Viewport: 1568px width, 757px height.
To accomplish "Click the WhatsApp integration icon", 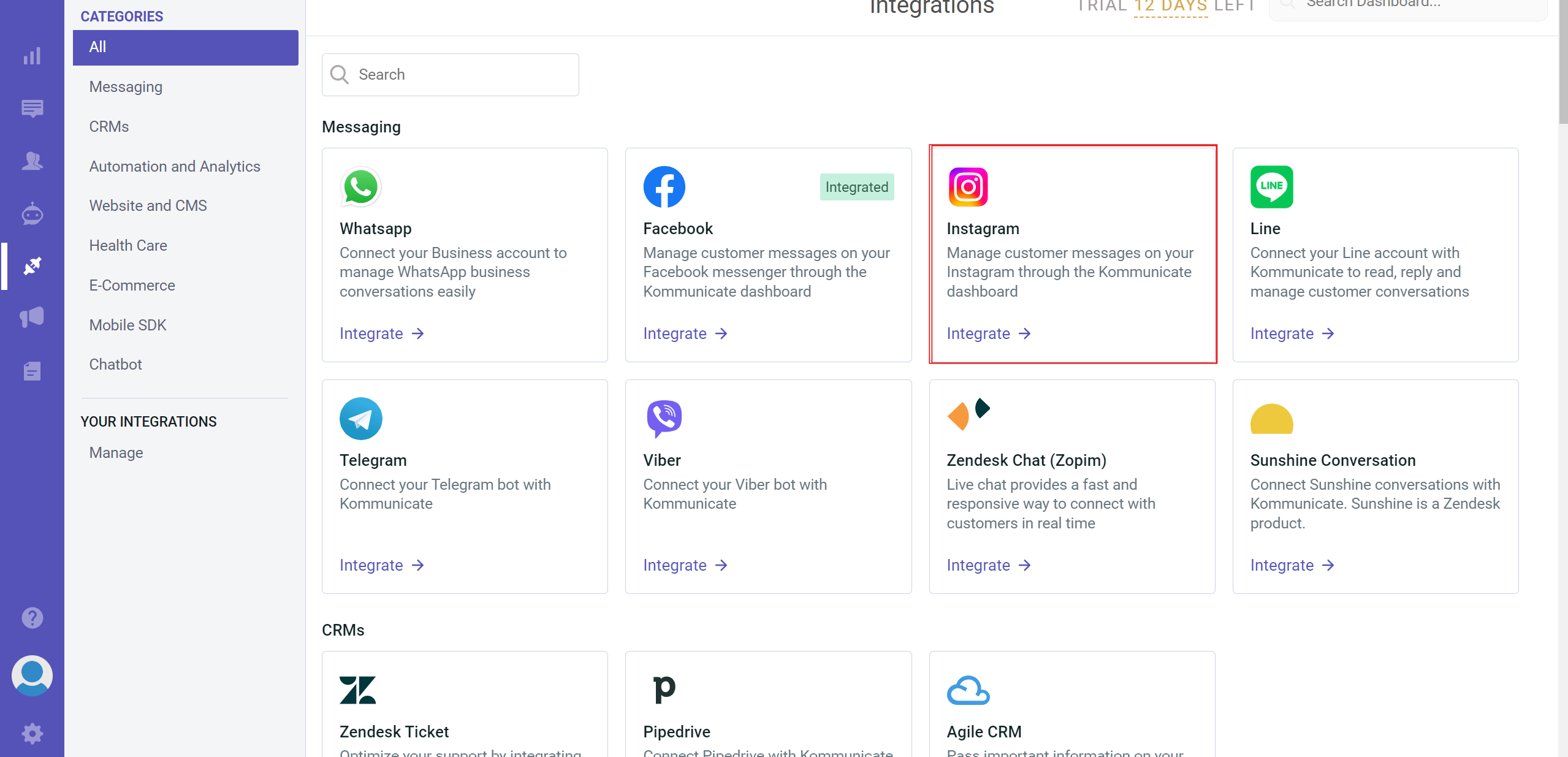I will tap(361, 186).
